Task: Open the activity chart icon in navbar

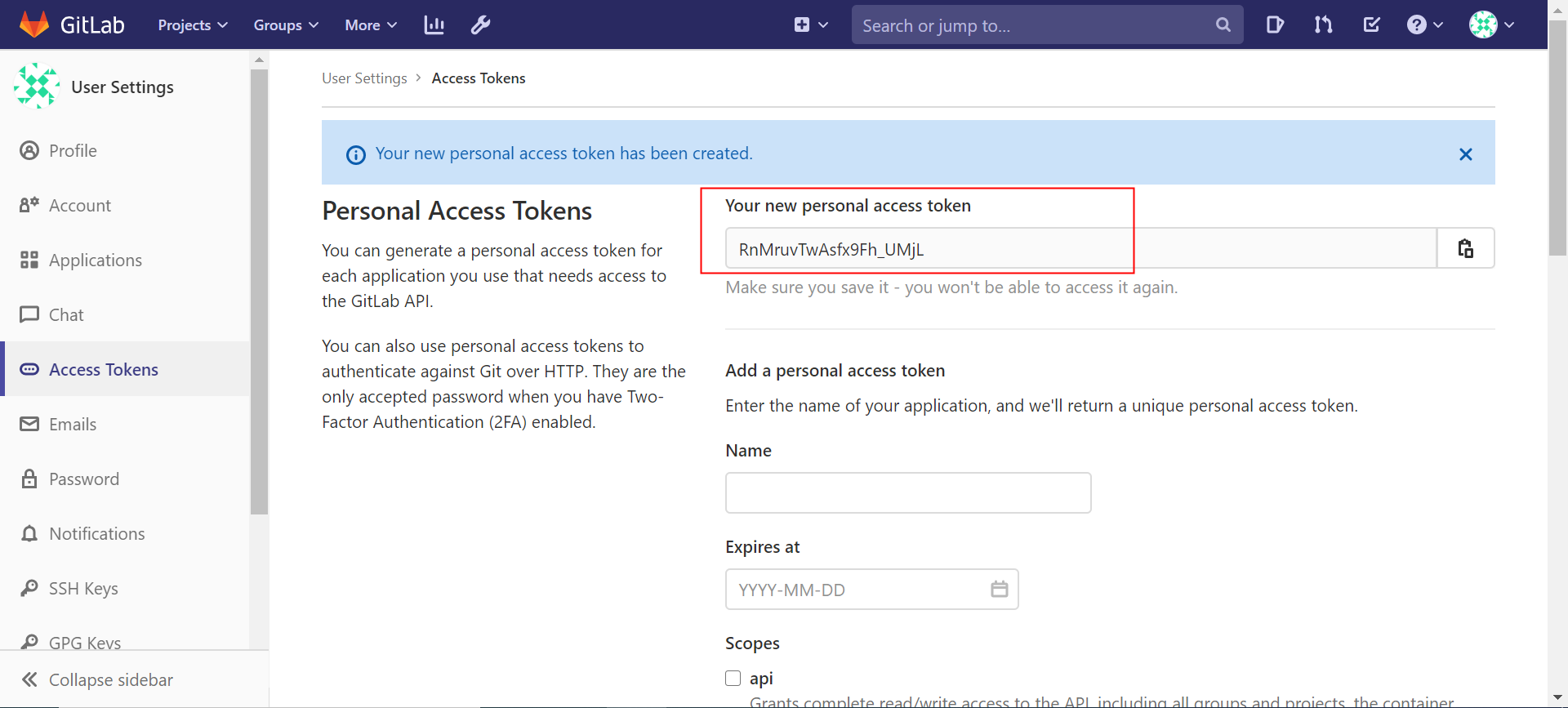Action: coord(434,25)
